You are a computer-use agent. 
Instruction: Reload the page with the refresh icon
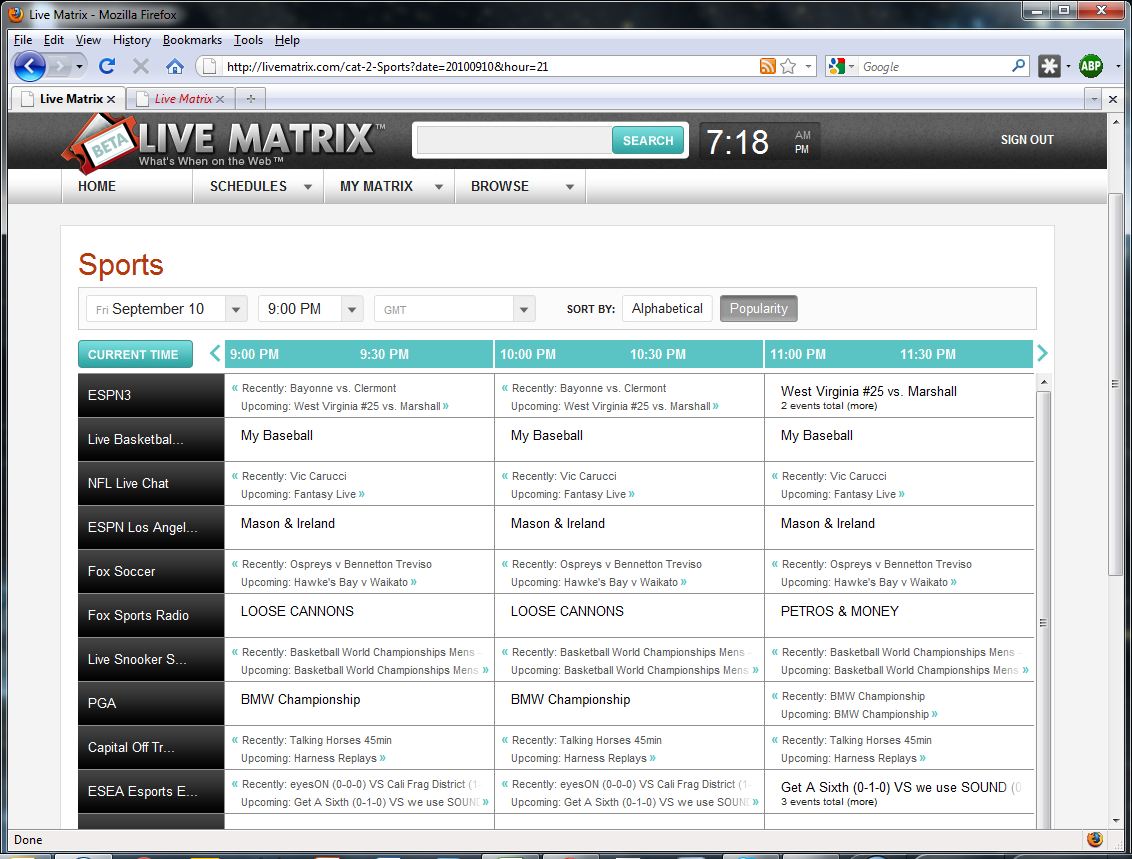click(x=107, y=66)
